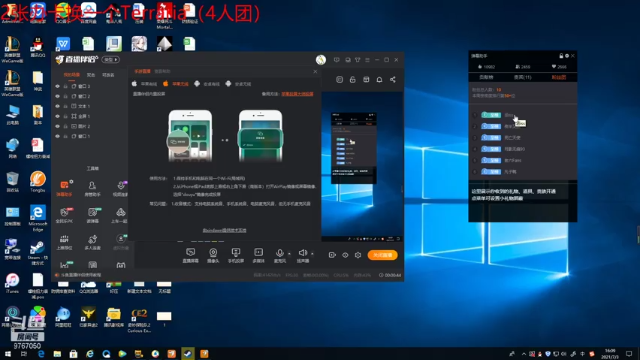This screenshot has width=640, height=360.
Task: Select the 苹果有线 connection option
Action: pos(144,84)
